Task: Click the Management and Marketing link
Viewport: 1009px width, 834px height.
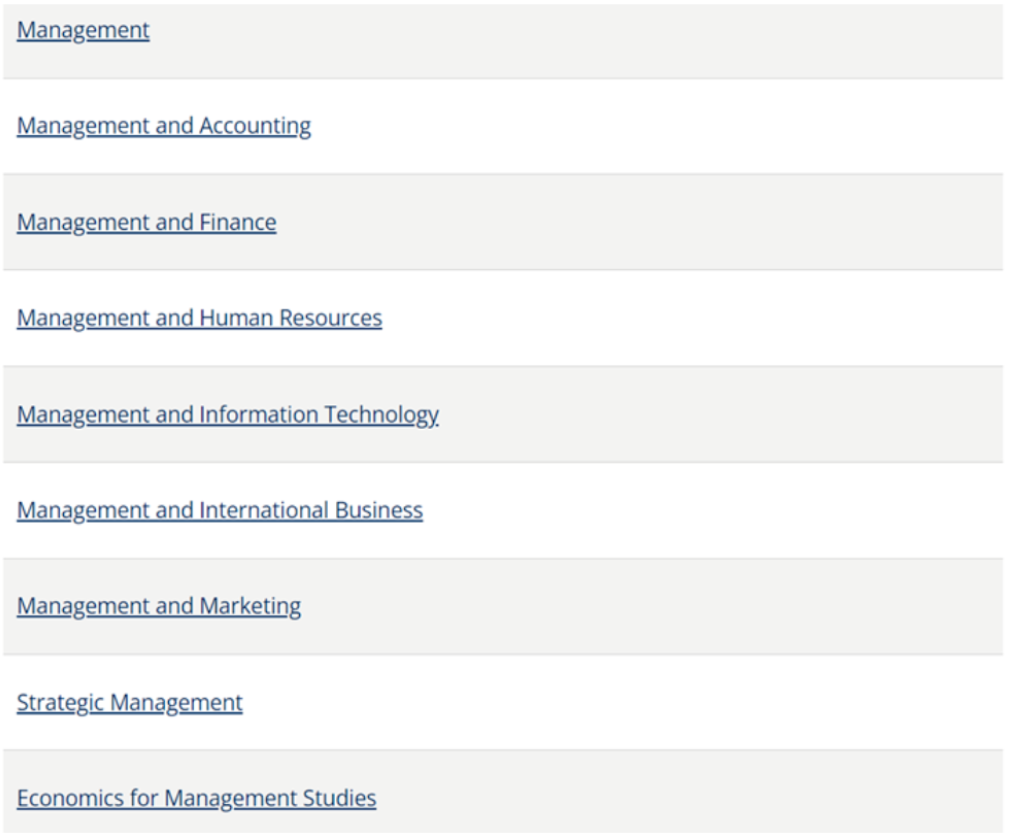Action: click(x=158, y=606)
